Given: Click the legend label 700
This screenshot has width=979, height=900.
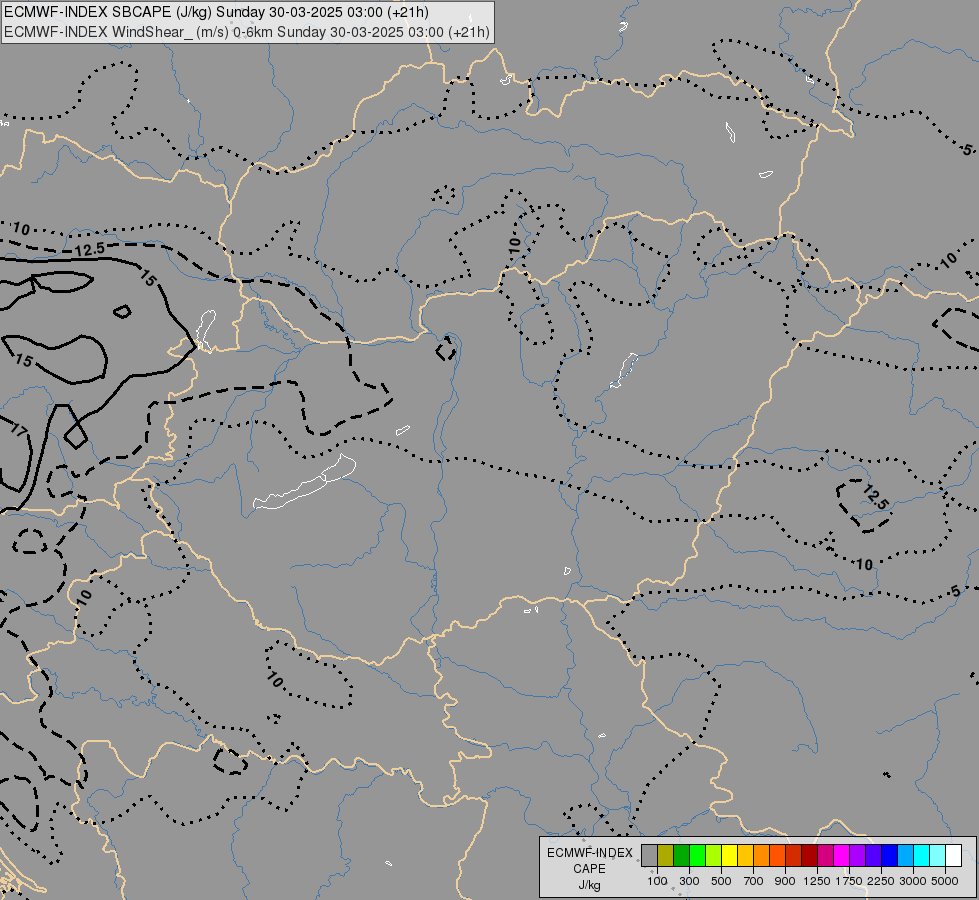Looking at the screenshot, I should 754,881.
